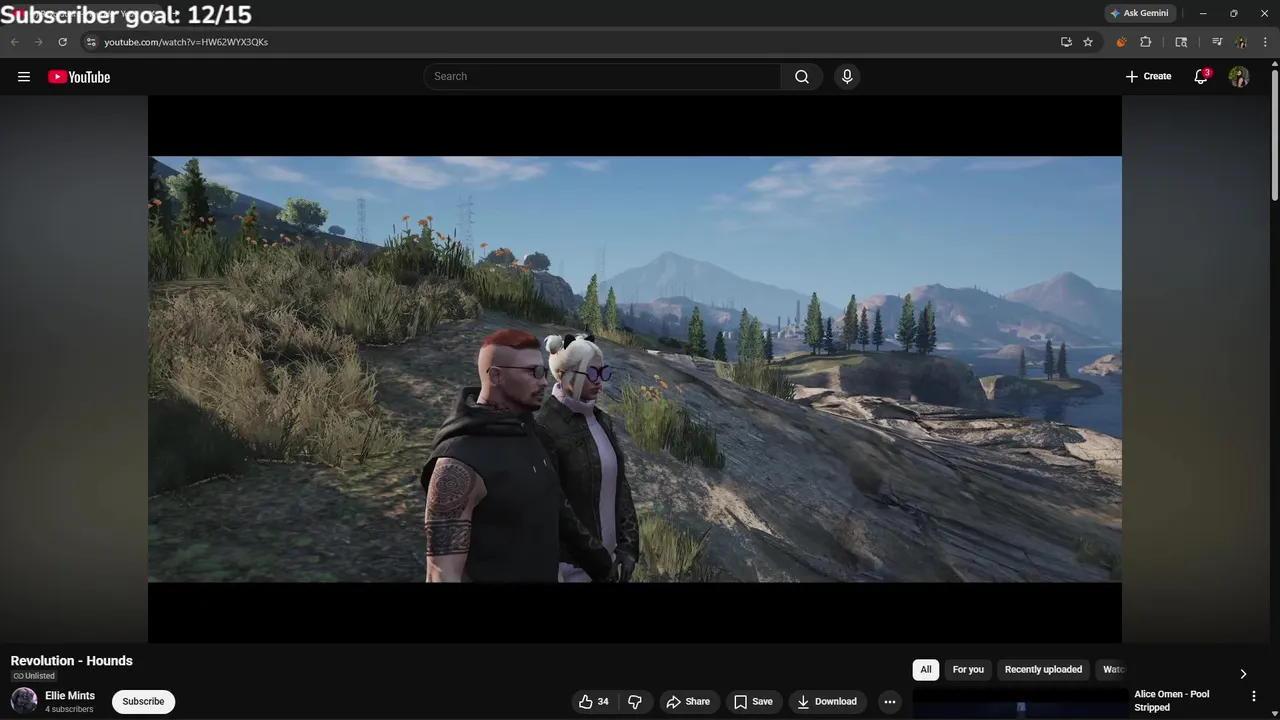
Task: Select the partially visible Watched chip
Action: (1112, 670)
